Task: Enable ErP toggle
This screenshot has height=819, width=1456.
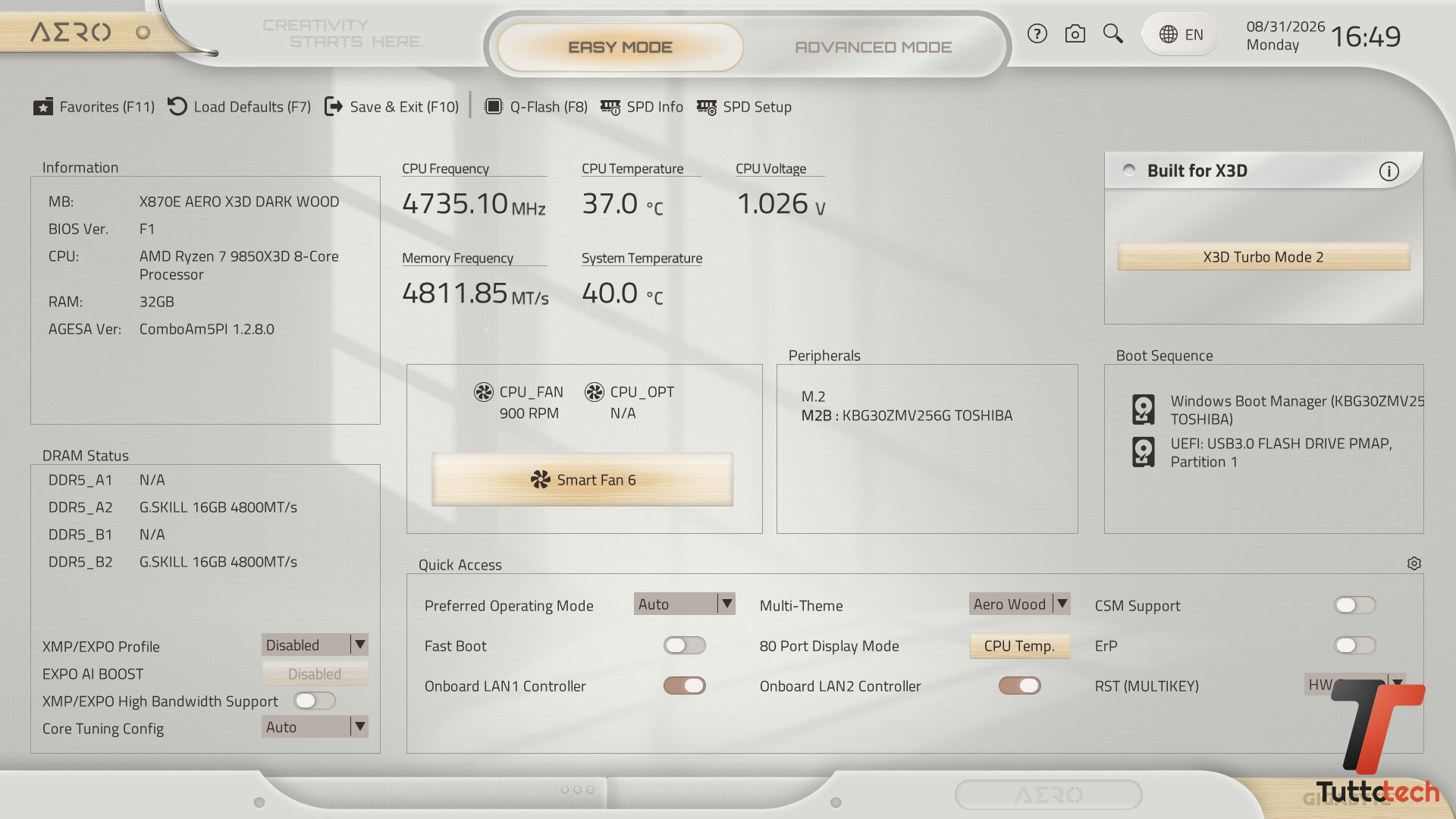Action: pos(1355,645)
